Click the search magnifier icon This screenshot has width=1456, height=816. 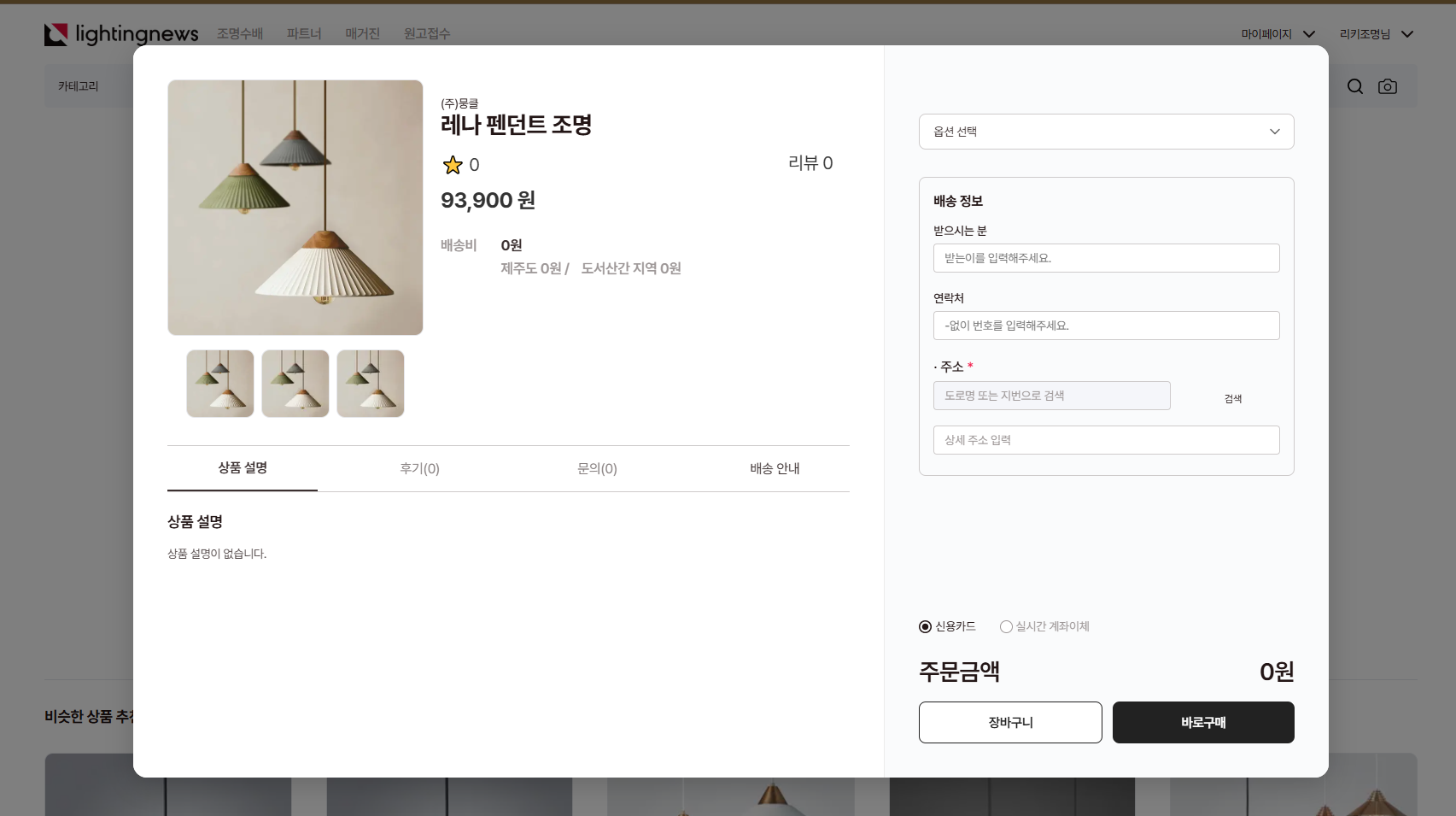click(x=1354, y=86)
